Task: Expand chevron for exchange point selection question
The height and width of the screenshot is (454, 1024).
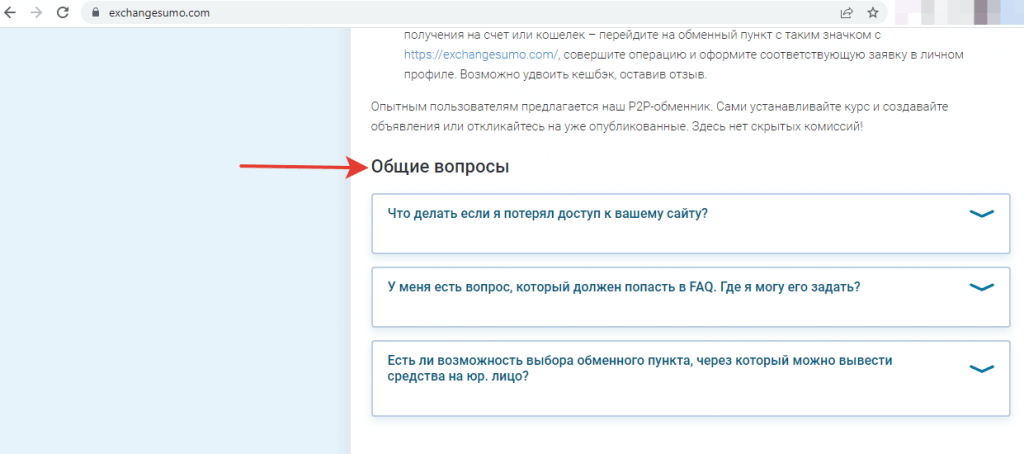Action: pyautogui.click(x=982, y=368)
